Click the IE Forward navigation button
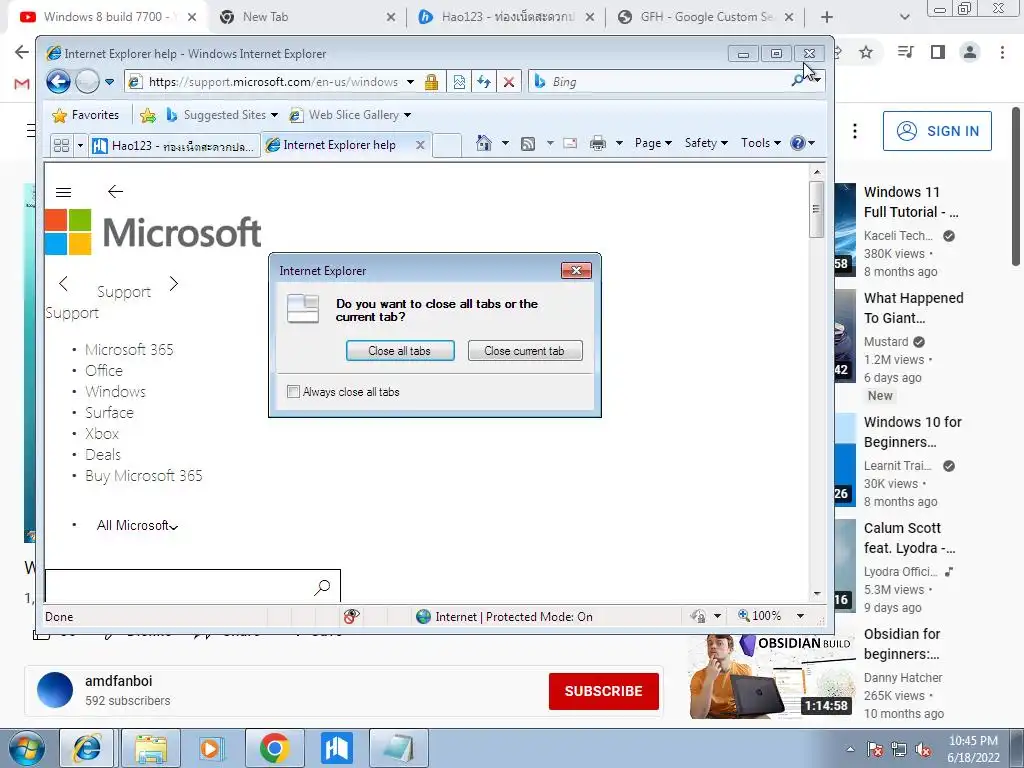1024x768 pixels. pyautogui.click(x=87, y=82)
